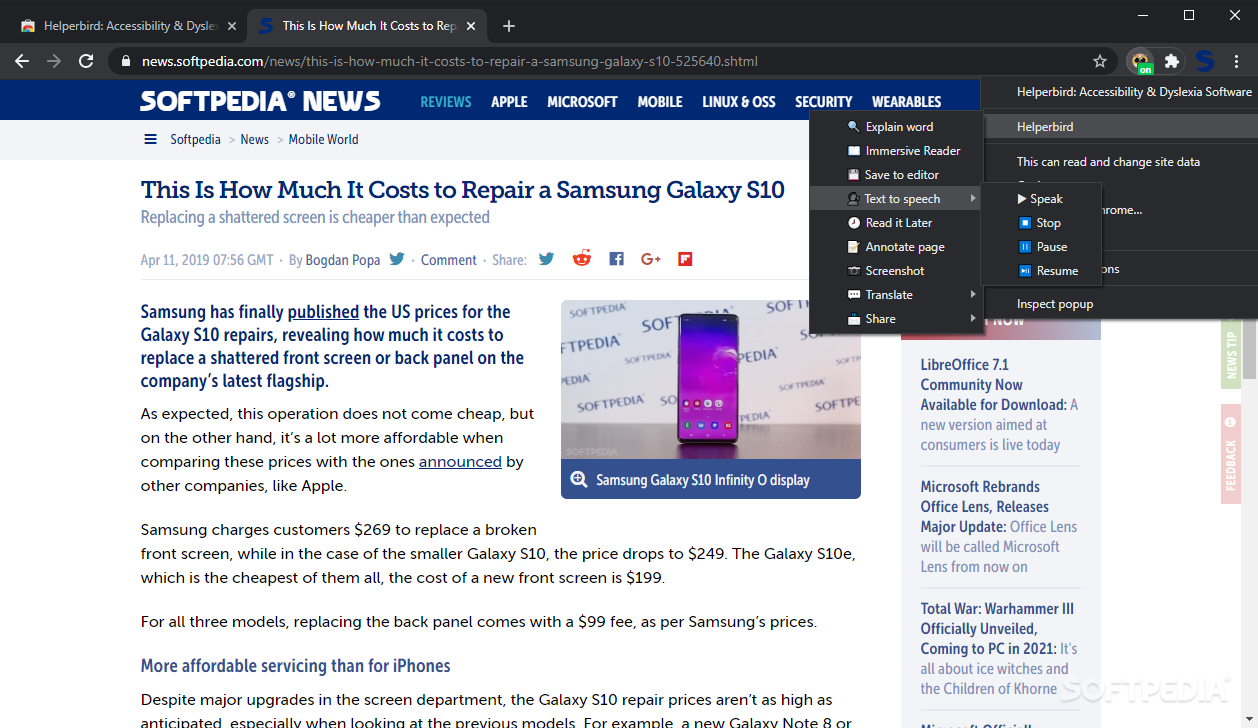The height and width of the screenshot is (728, 1258).
Task: Open the SECURITY section
Action: [824, 102]
